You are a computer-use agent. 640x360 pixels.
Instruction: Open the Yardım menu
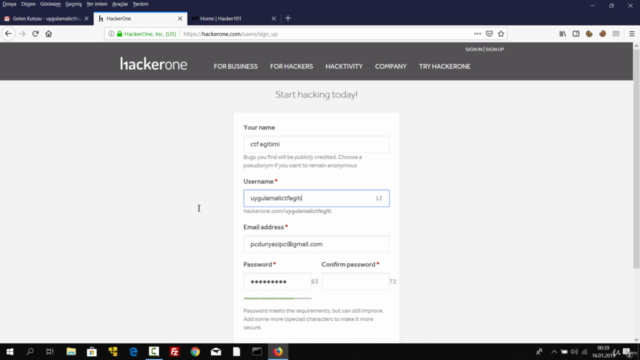point(140,4)
